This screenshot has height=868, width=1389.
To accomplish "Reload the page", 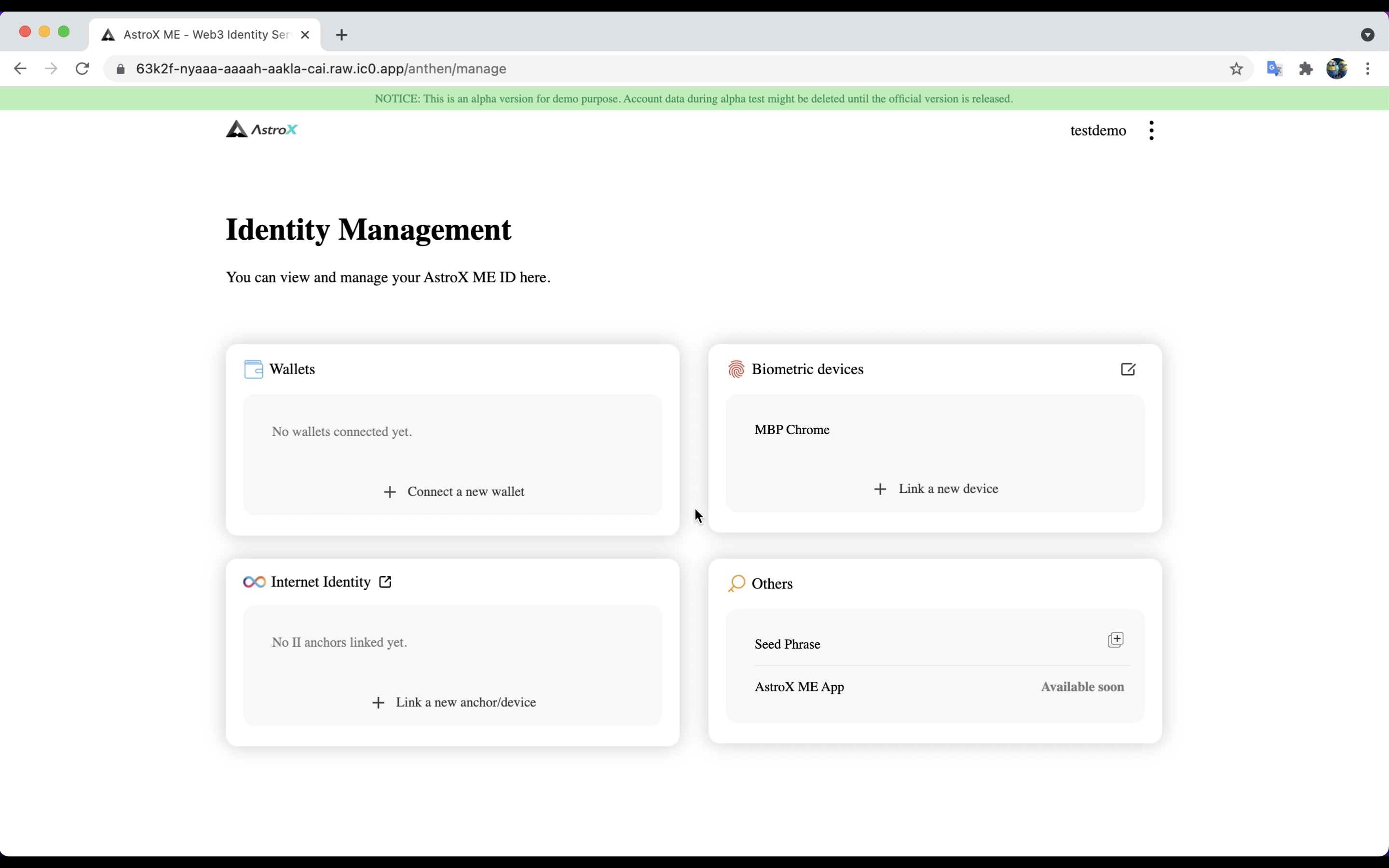I will pyautogui.click(x=82, y=69).
